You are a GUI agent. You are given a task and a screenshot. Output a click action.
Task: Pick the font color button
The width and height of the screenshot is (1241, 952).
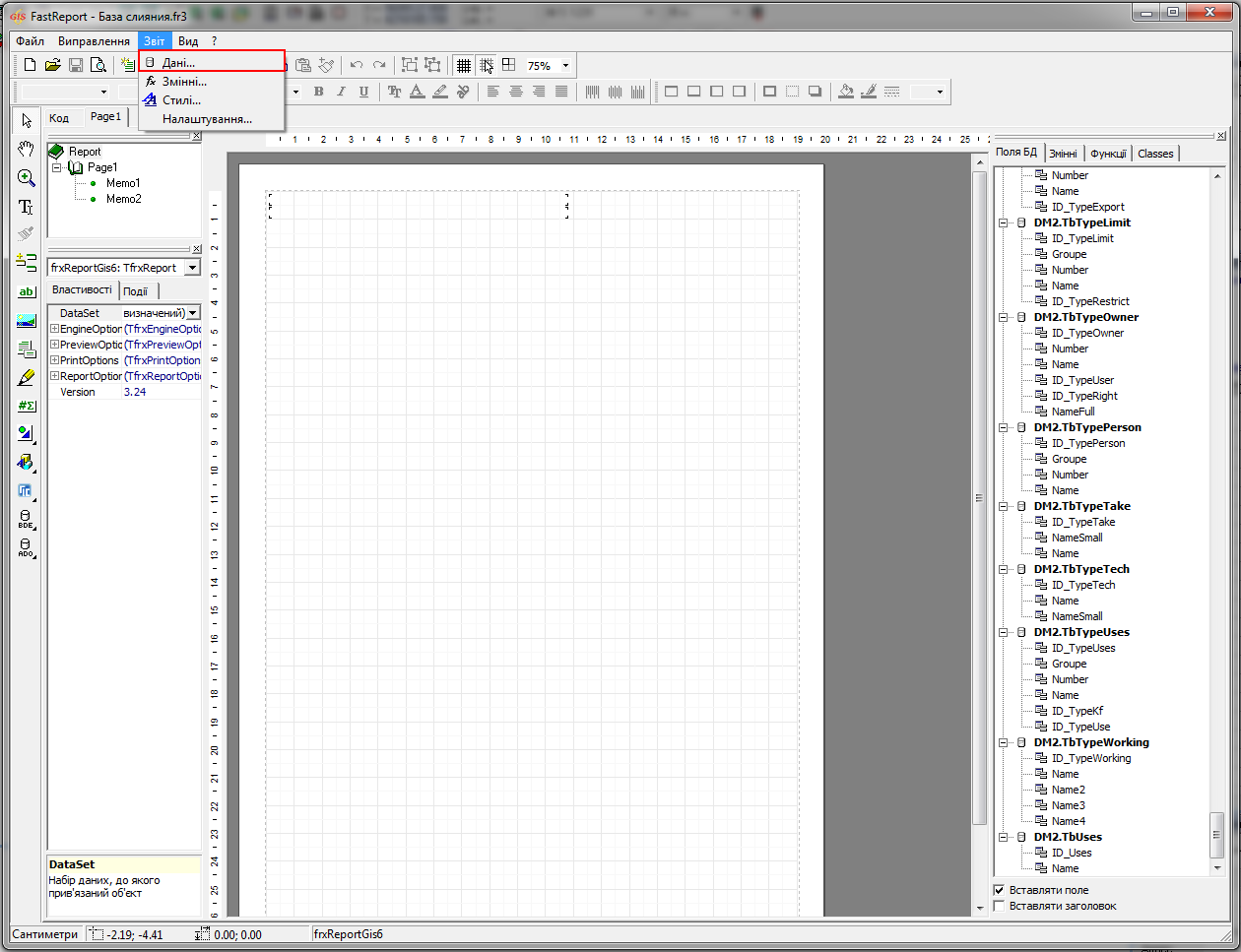tap(417, 92)
